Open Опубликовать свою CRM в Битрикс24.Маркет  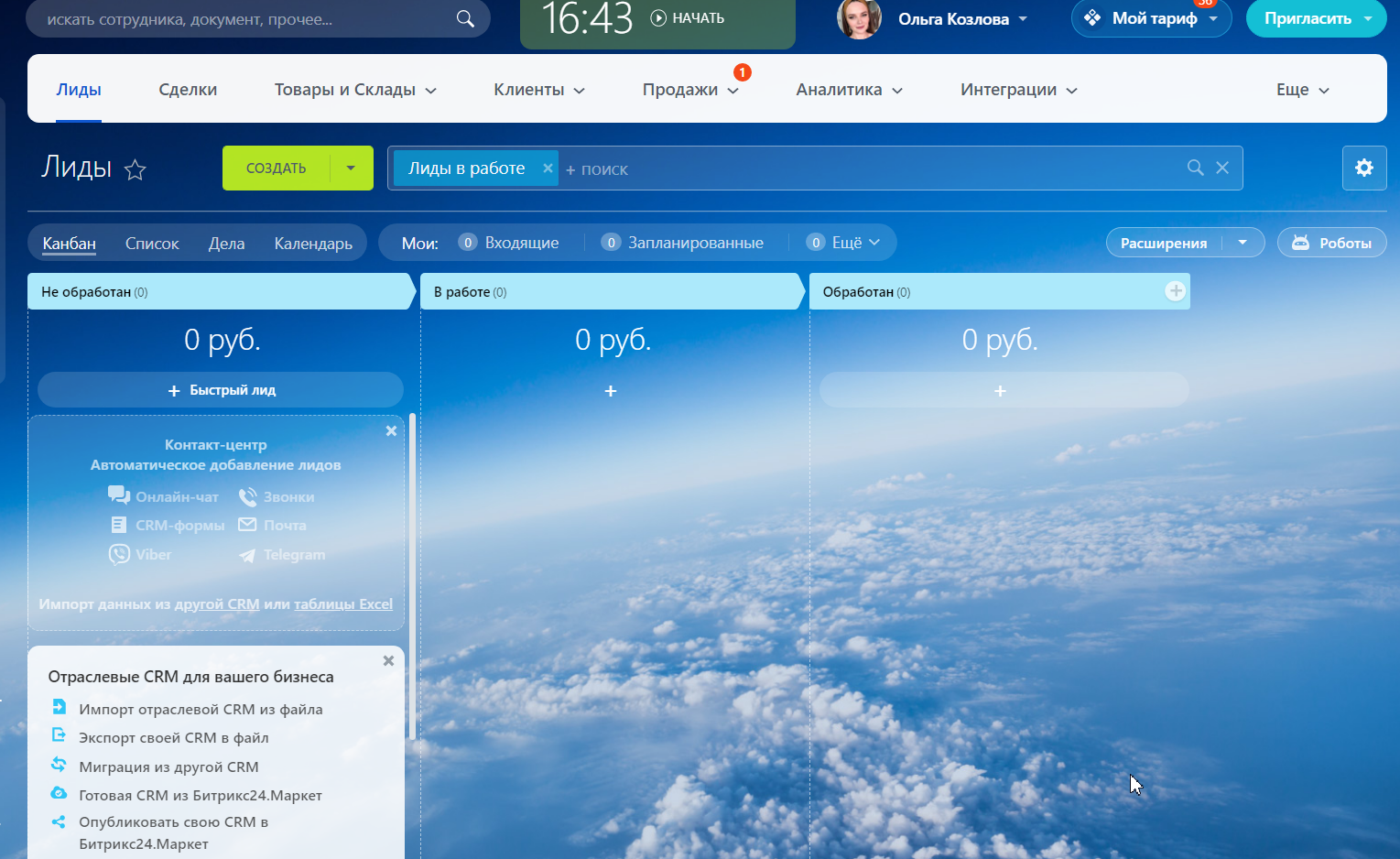coord(174,833)
